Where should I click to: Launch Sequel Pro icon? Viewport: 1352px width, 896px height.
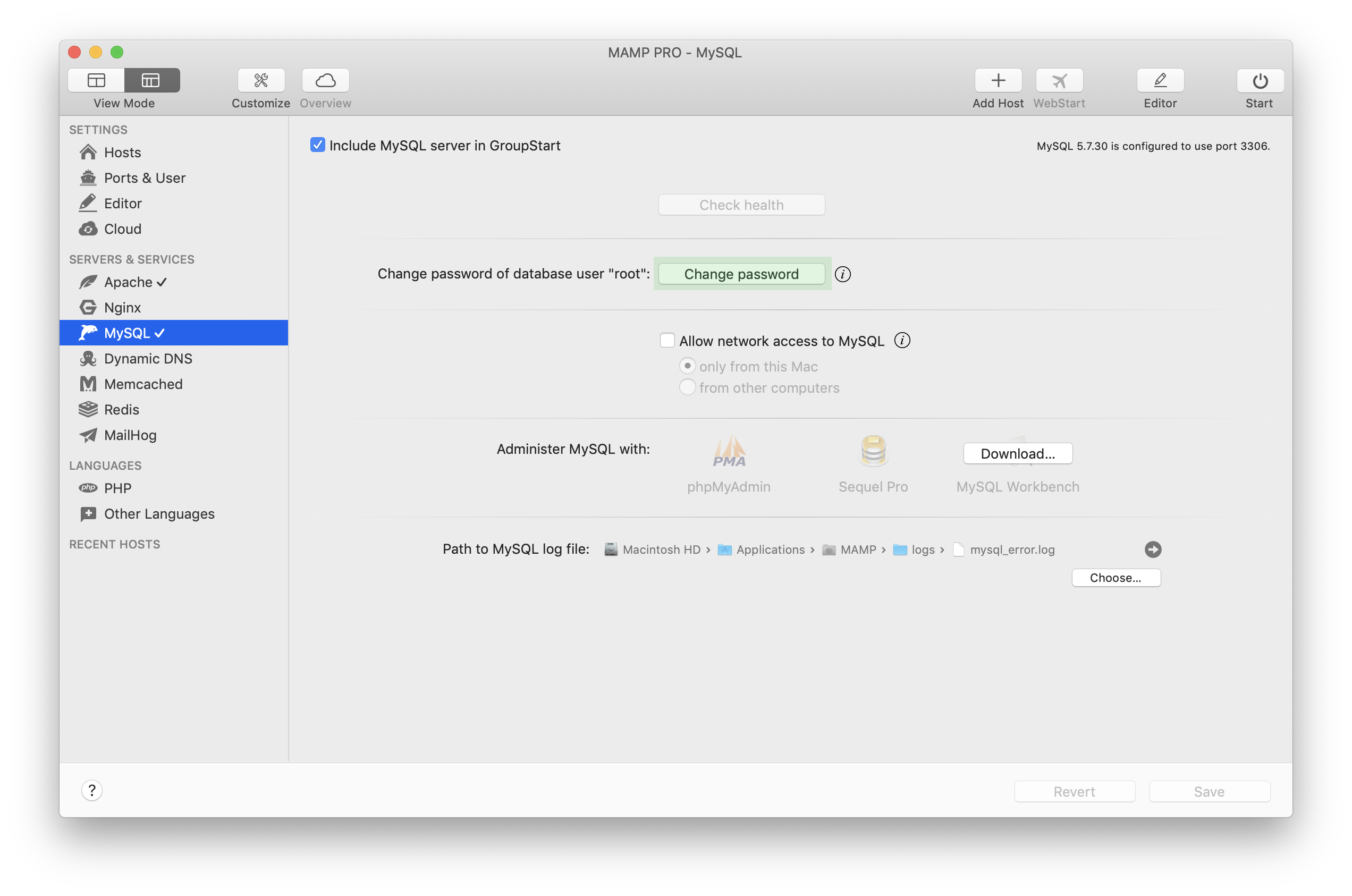[873, 451]
